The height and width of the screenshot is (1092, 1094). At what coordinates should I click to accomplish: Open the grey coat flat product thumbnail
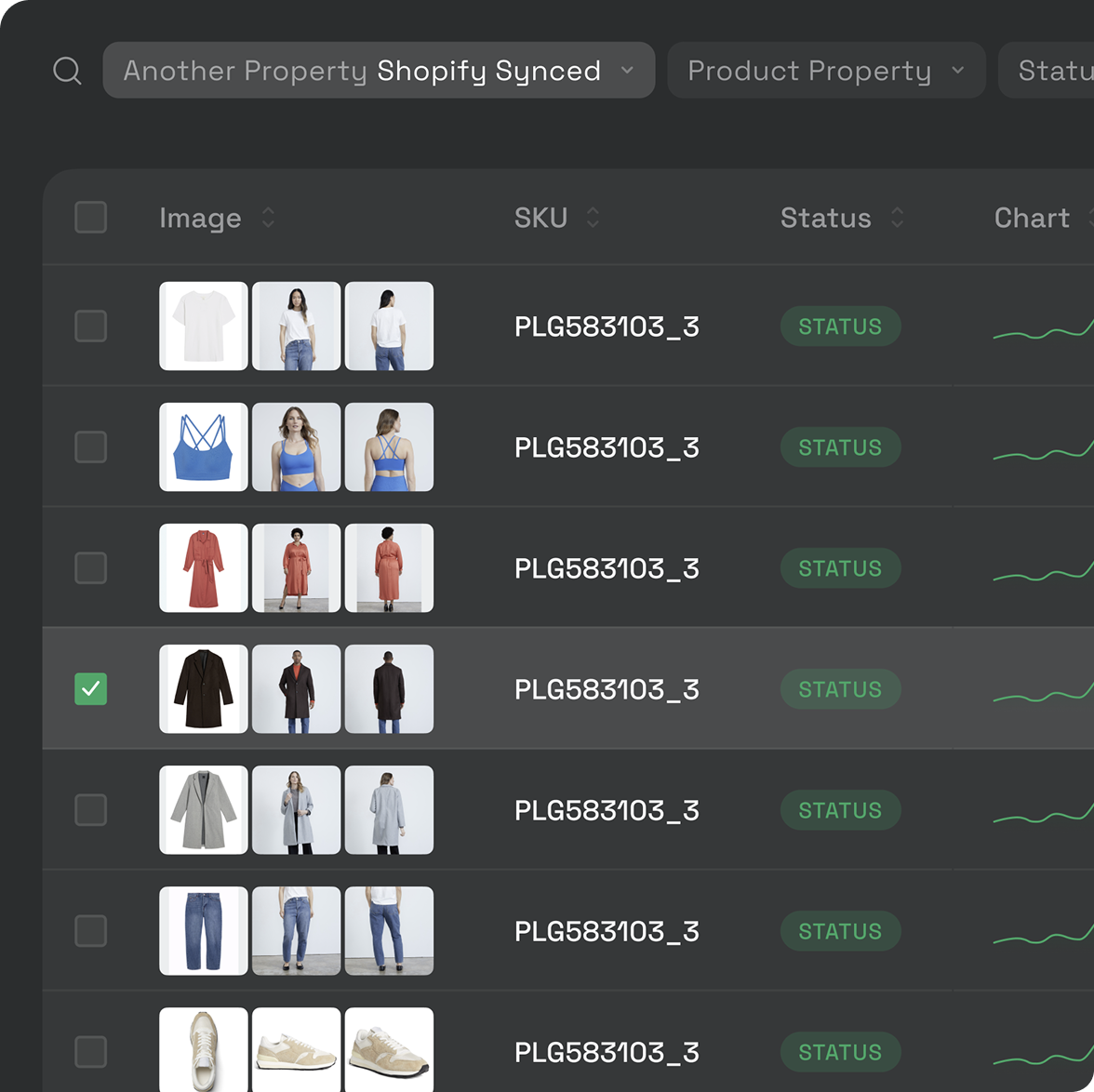204,809
